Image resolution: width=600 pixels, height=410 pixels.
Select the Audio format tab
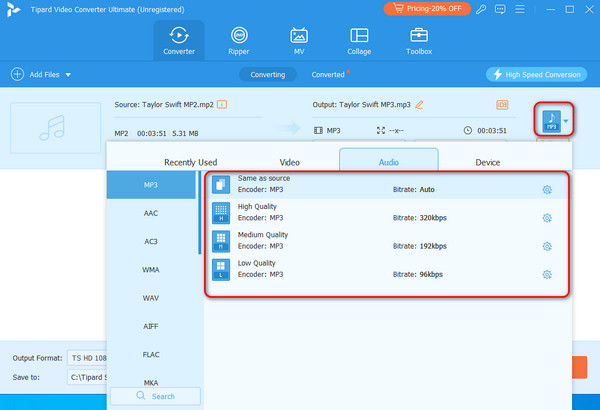click(389, 160)
